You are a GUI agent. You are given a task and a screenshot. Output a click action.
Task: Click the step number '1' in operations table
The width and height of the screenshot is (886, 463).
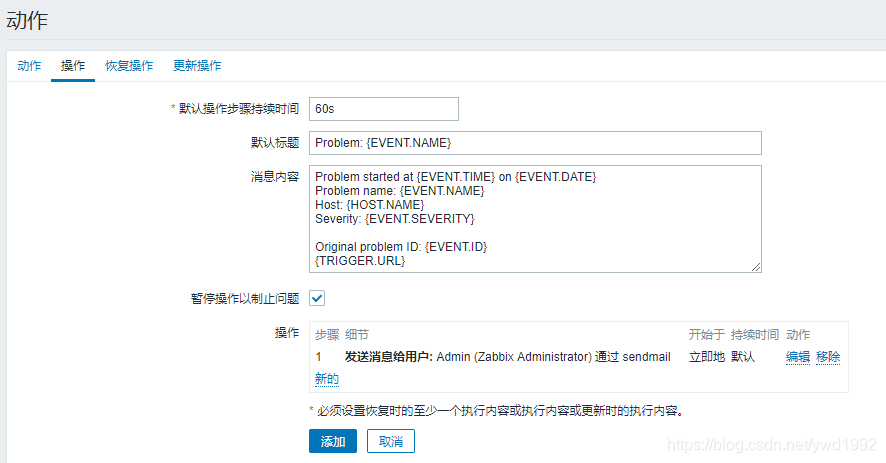(319, 357)
